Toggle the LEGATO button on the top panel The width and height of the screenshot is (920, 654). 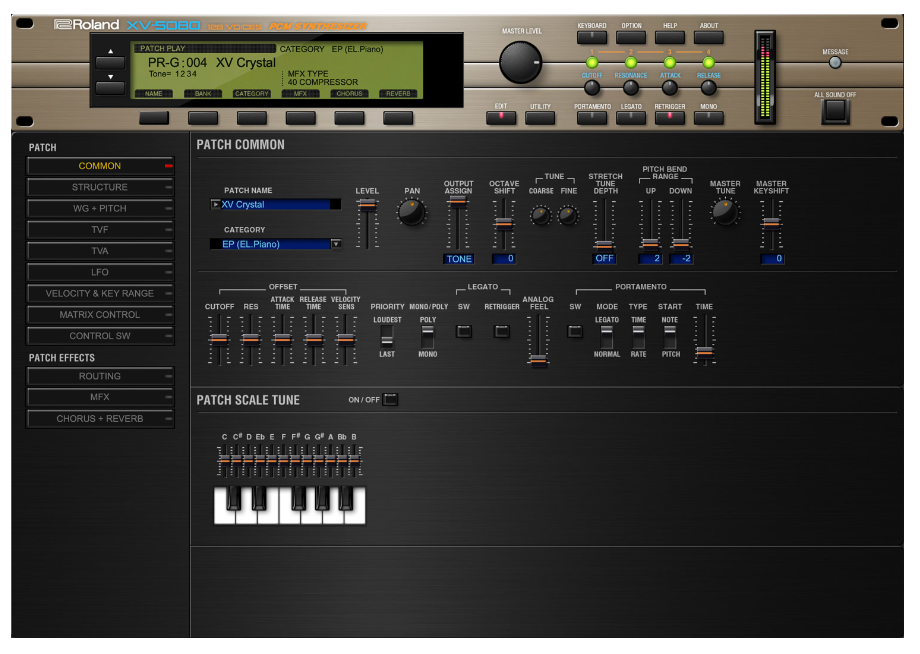pyautogui.click(x=631, y=118)
